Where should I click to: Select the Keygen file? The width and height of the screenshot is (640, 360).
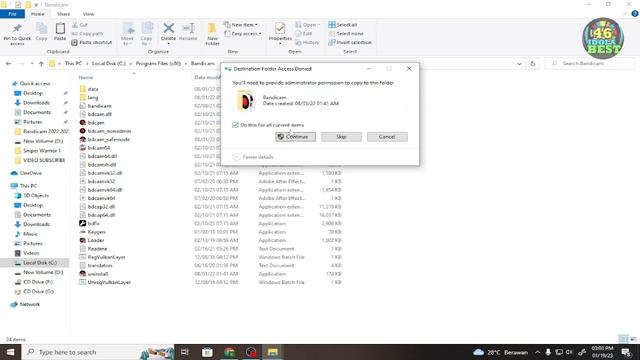click(96, 232)
